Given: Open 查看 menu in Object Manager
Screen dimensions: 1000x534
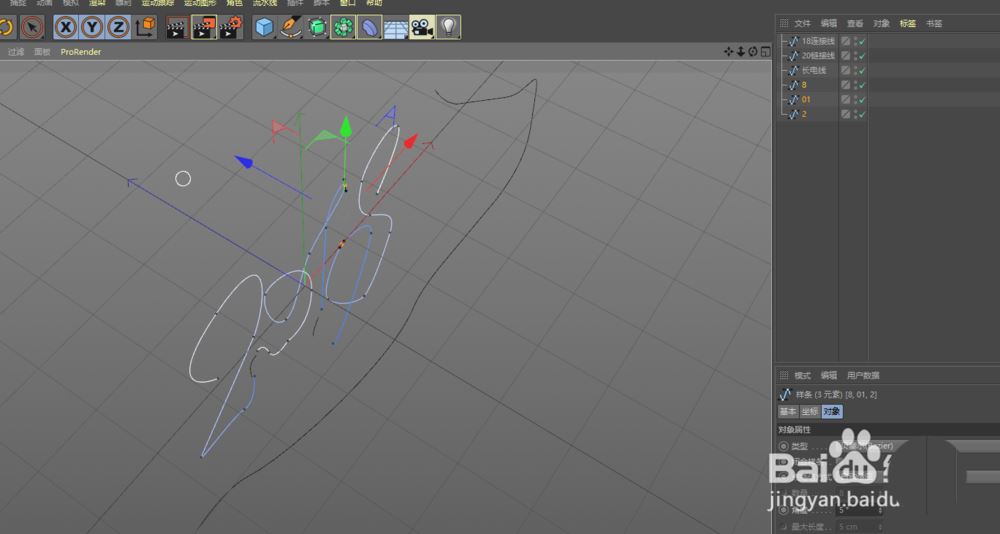Looking at the screenshot, I should coord(855,24).
